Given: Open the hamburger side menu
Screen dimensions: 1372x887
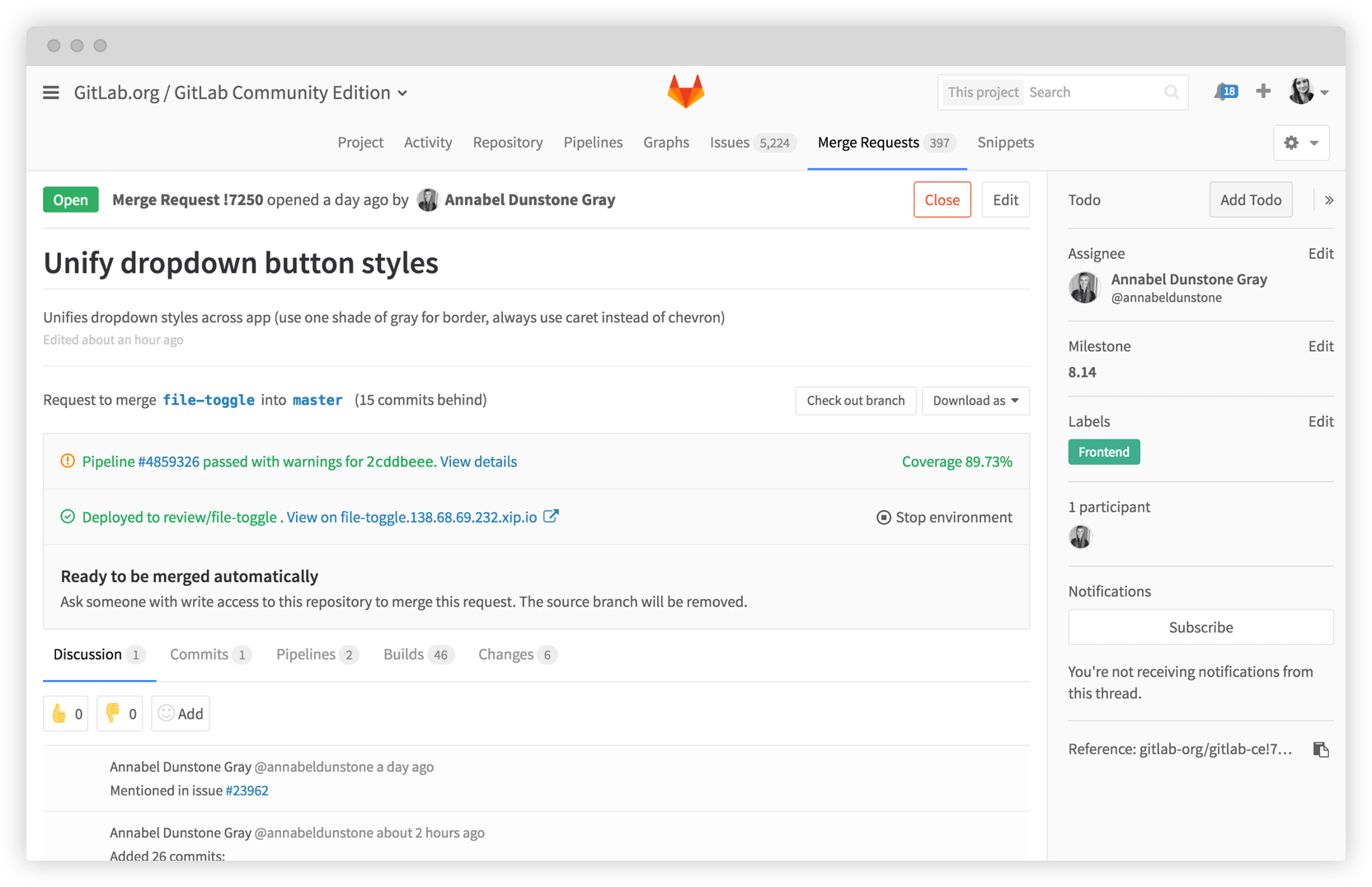Looking at the screenshot, I should [51, 92].
